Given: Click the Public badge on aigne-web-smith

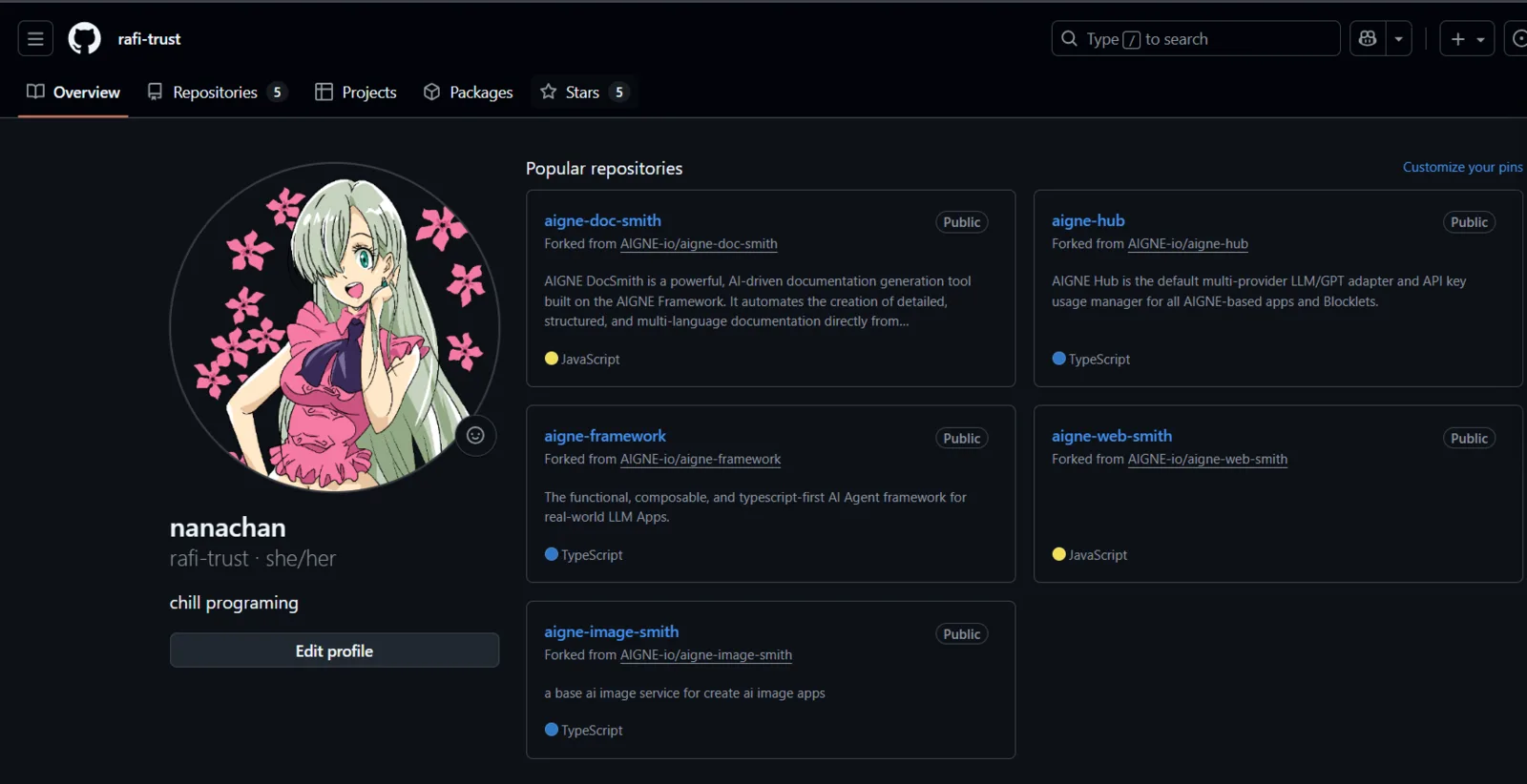Looking at the screenshot, I should click(x=1469, y=439).
